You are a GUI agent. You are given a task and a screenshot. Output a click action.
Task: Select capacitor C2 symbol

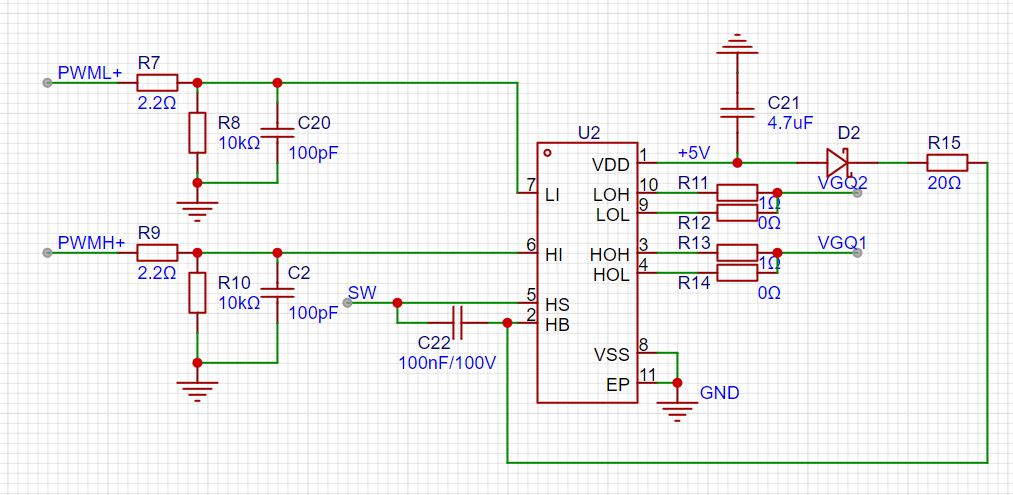[277, 293]
